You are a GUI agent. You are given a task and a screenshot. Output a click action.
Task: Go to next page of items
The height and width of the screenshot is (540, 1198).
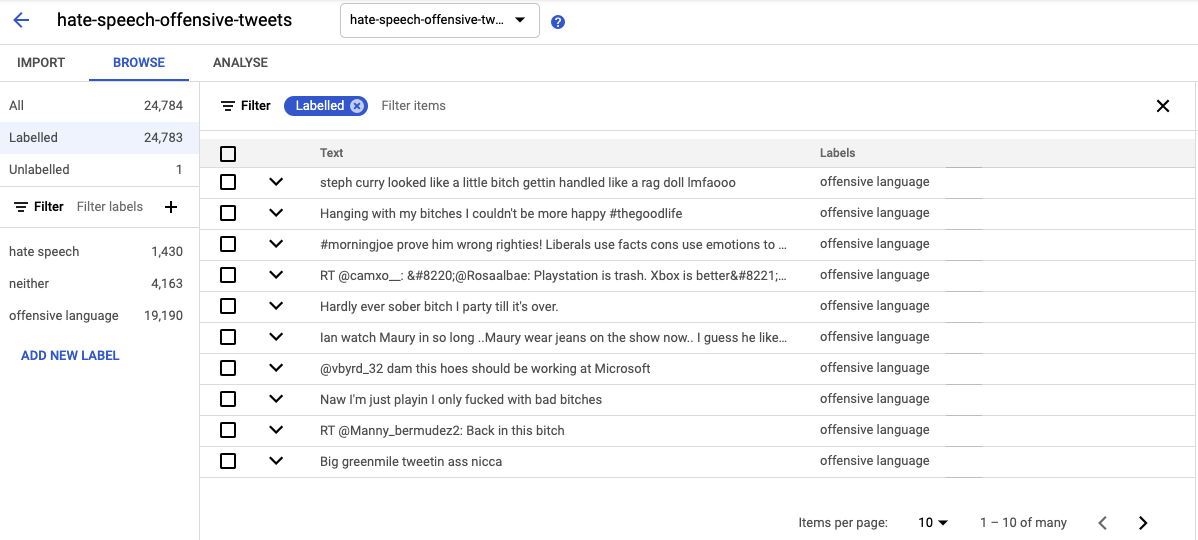[x=1143, y=523]
